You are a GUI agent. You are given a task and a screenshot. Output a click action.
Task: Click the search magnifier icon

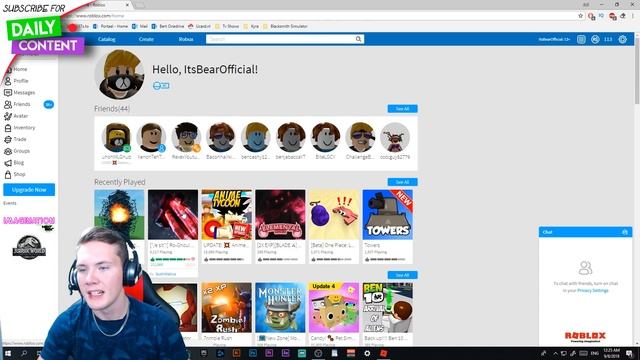358,39
